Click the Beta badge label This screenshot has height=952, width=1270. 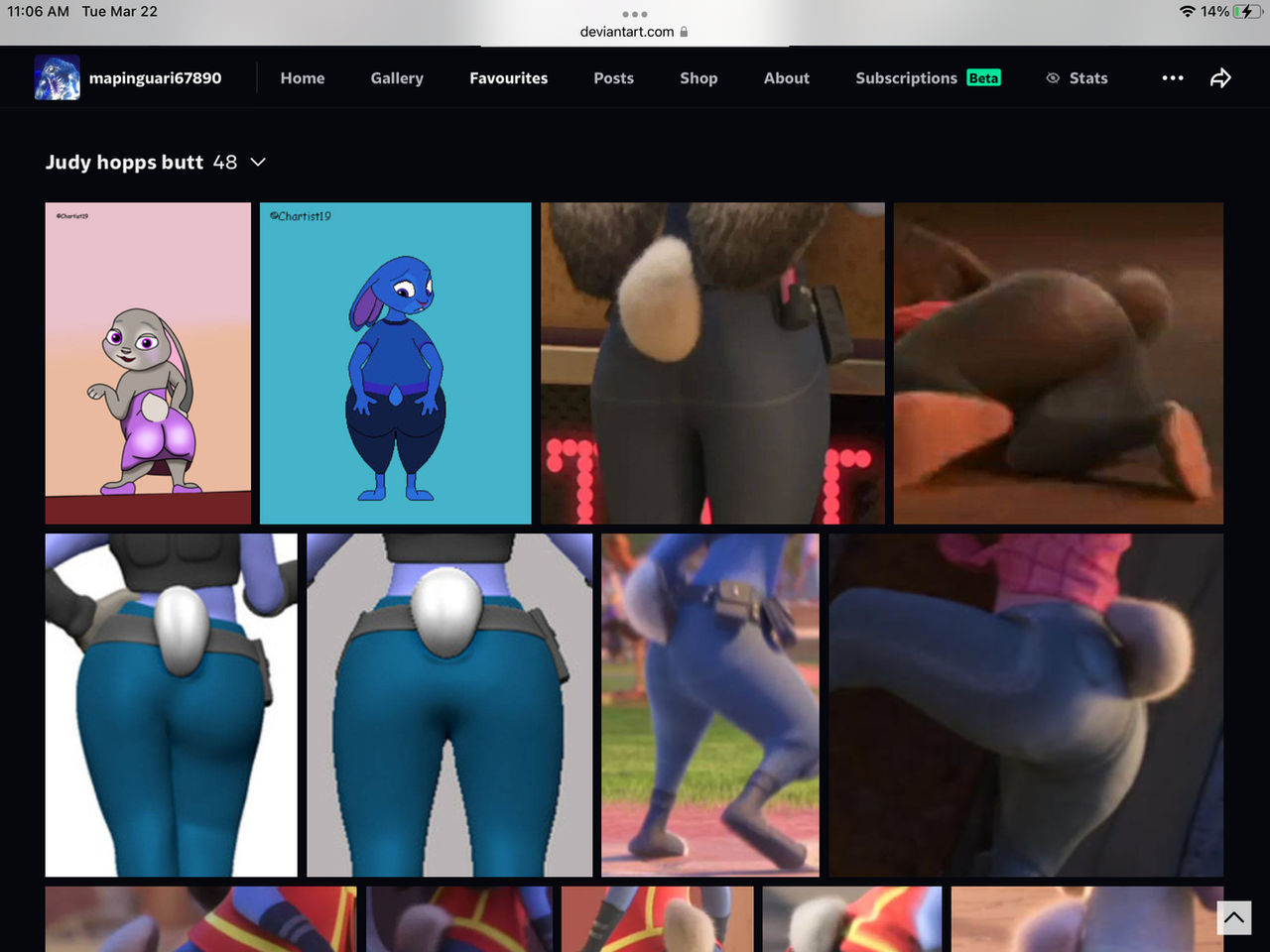pos(983,78)
